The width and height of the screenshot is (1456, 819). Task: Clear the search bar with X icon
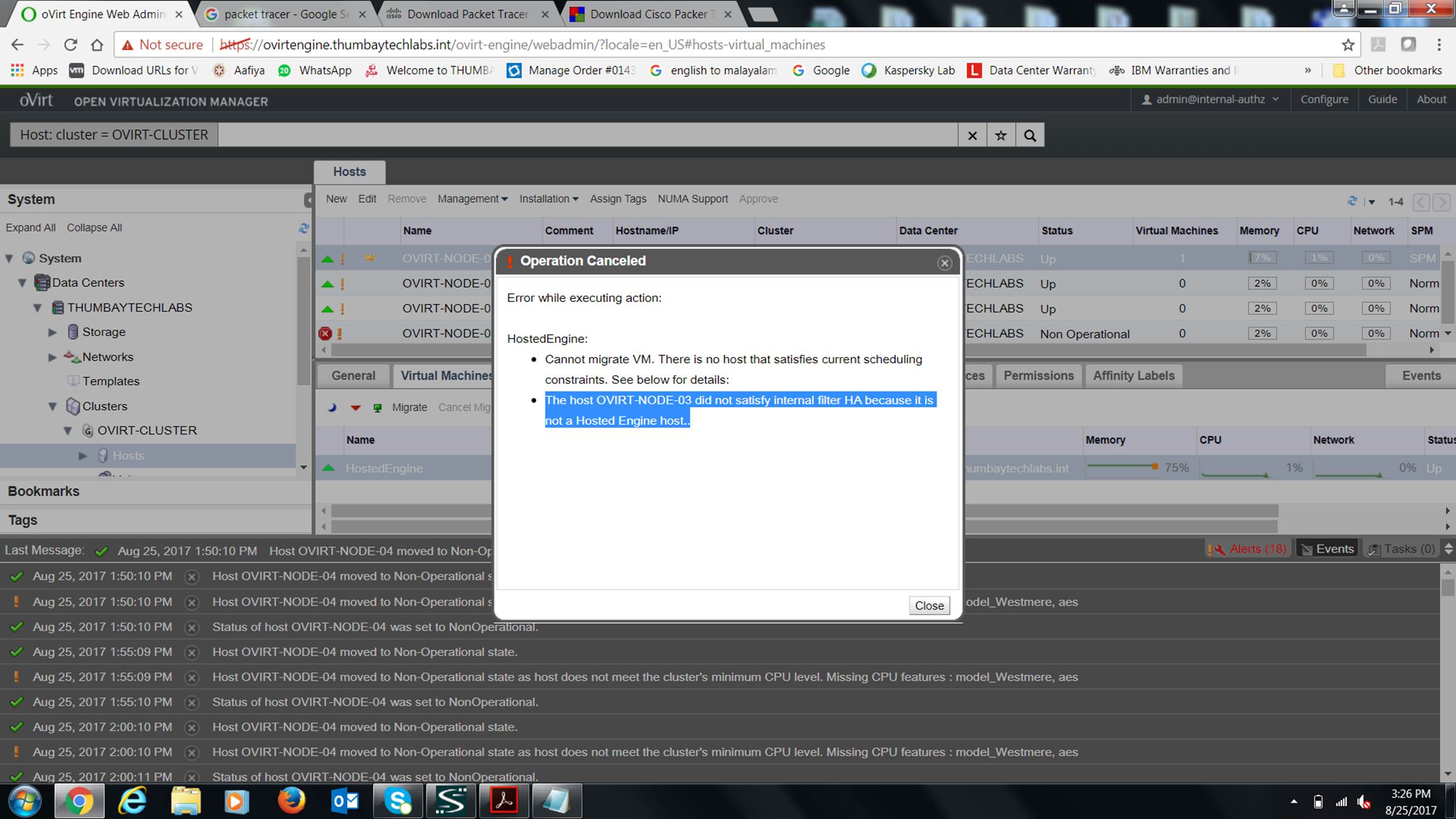coord(972,135)
